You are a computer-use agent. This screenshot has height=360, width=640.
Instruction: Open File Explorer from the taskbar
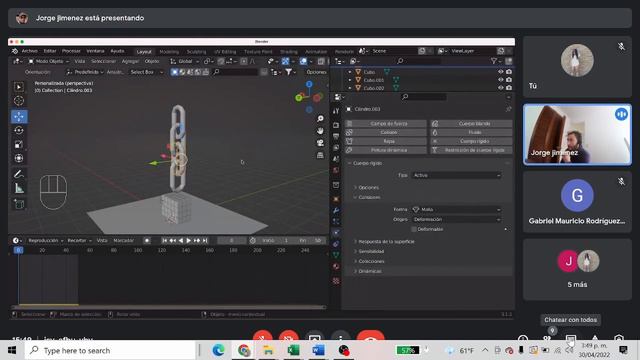point(268,350)
